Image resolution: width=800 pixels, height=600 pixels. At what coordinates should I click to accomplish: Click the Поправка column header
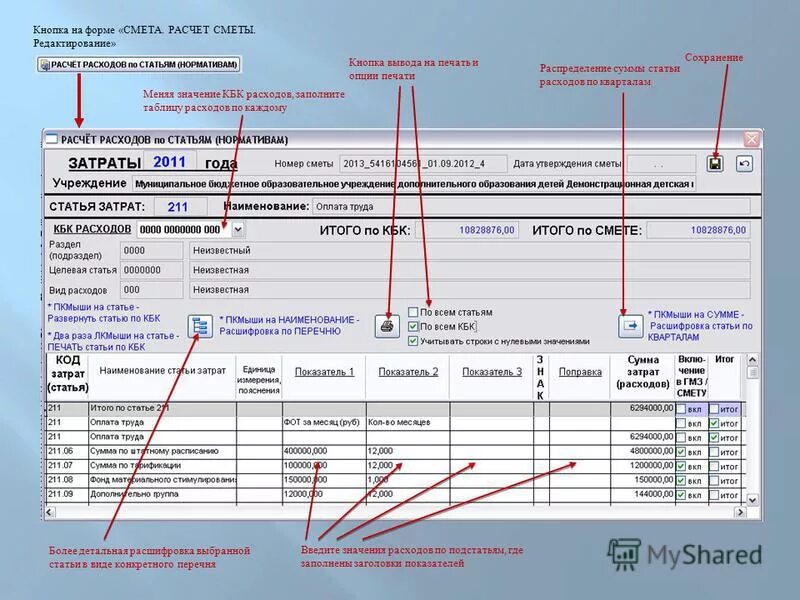point(580,372)
